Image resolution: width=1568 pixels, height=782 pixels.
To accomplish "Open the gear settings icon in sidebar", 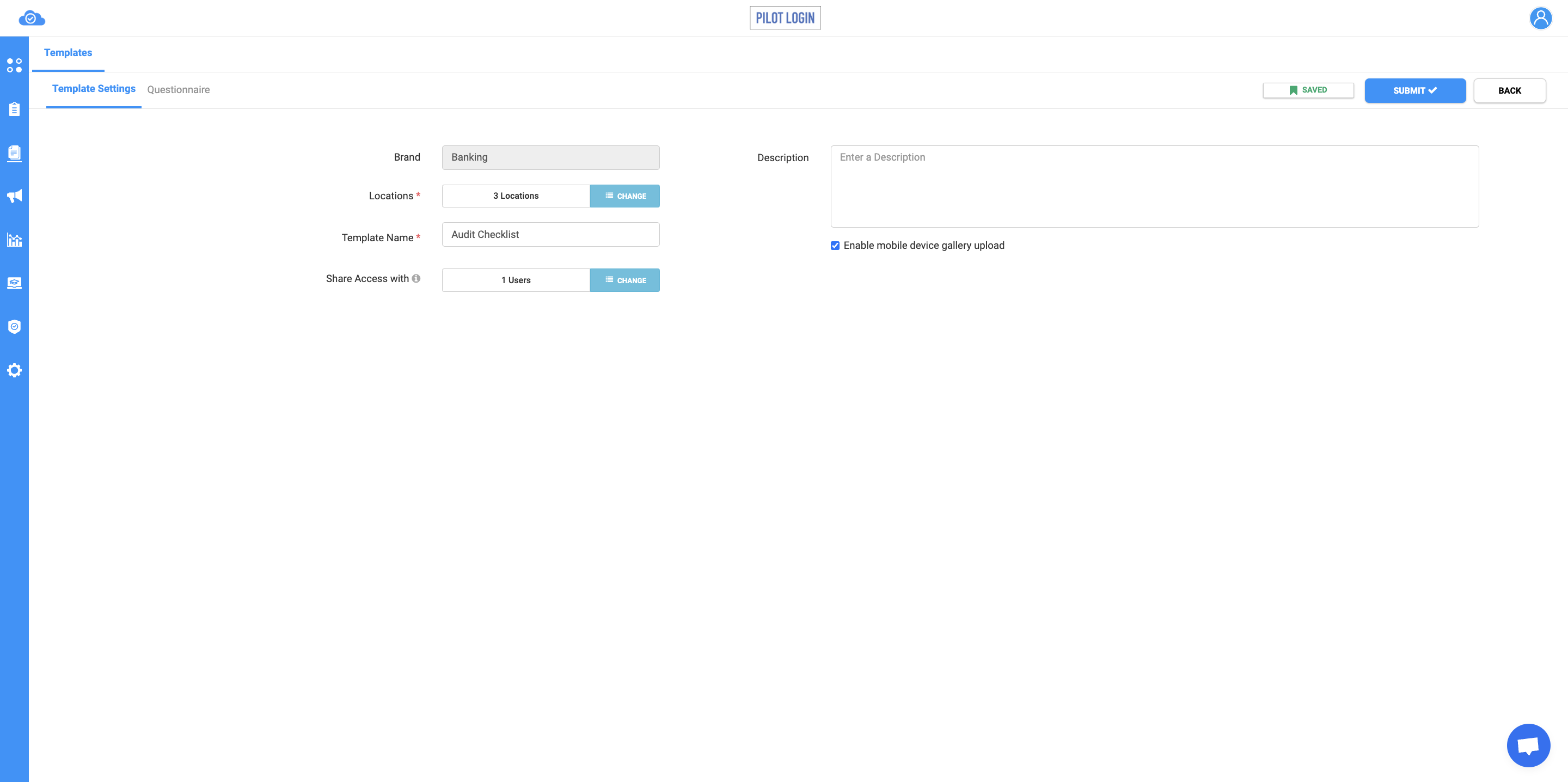I will tap(14, 370).
